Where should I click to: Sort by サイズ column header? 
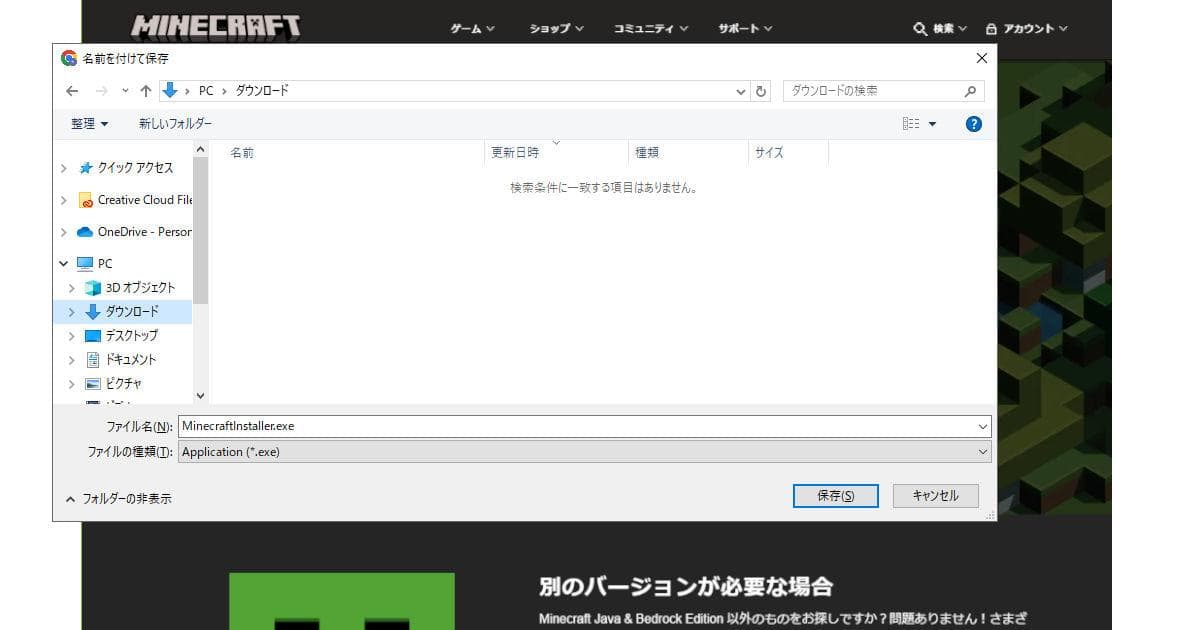point(769,153)
